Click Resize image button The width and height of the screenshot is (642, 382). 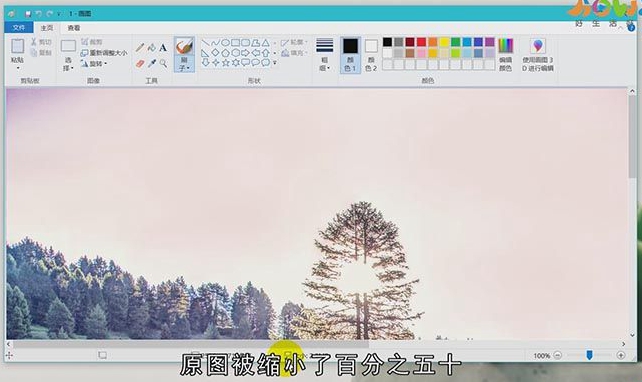coord(104,53)
